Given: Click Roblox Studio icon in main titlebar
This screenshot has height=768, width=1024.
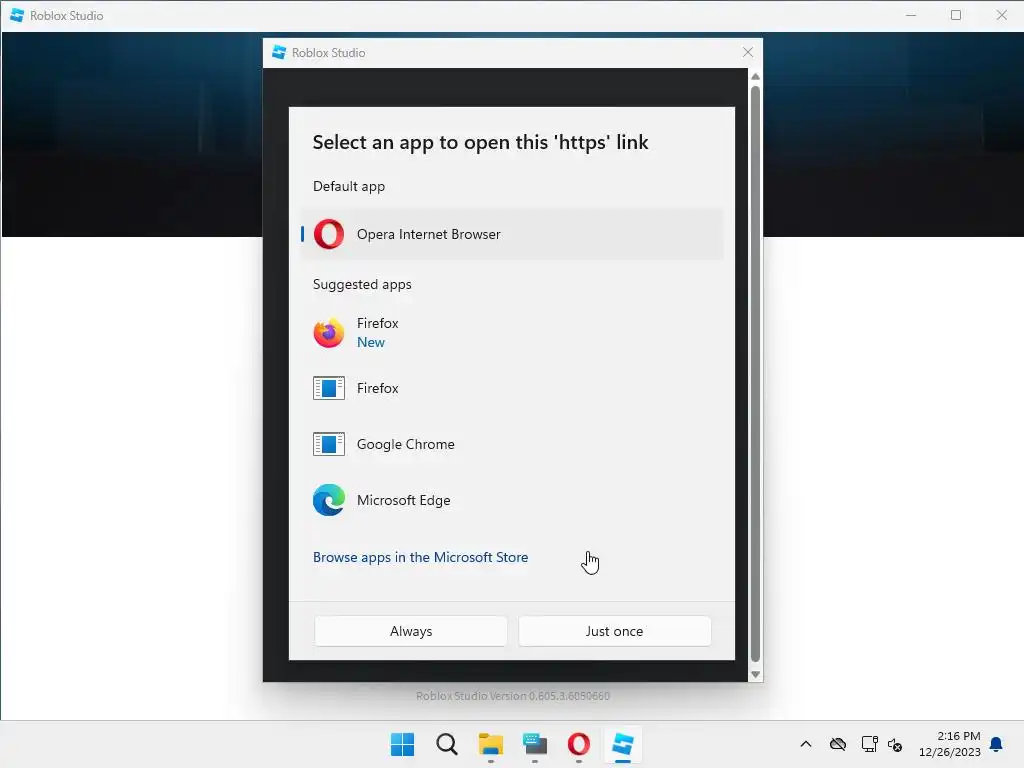Looking at the screenshot, I should pos(17,15).
